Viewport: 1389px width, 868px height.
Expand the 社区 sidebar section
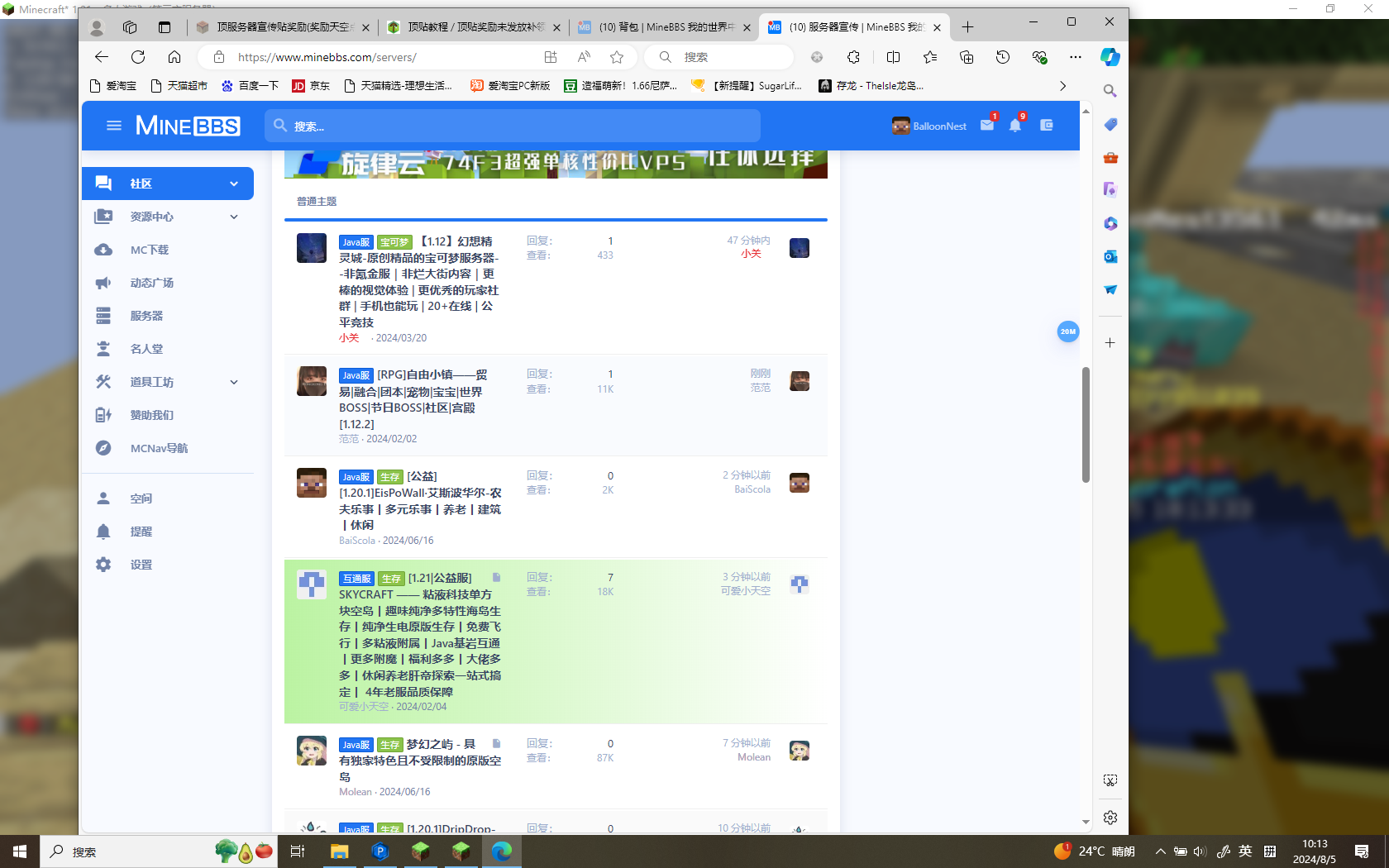234,184
